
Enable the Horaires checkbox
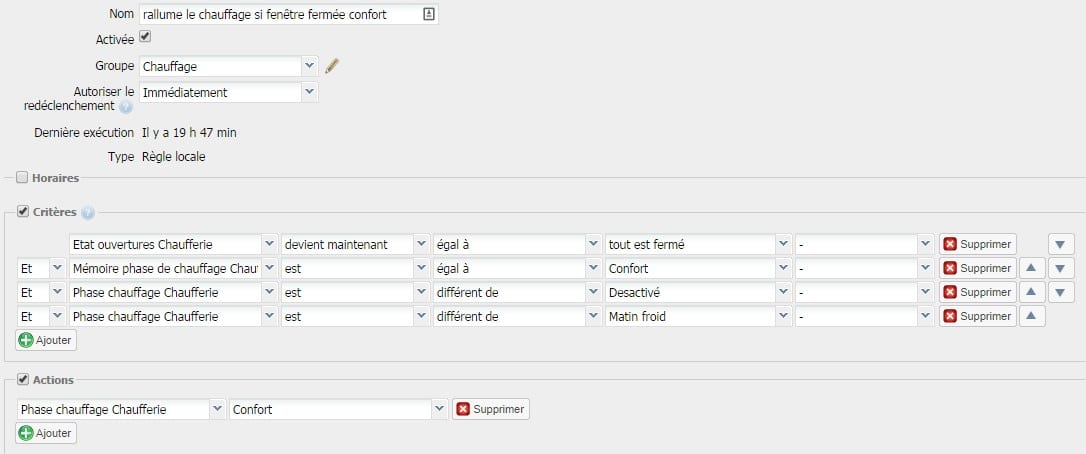(x=22, y=177)
